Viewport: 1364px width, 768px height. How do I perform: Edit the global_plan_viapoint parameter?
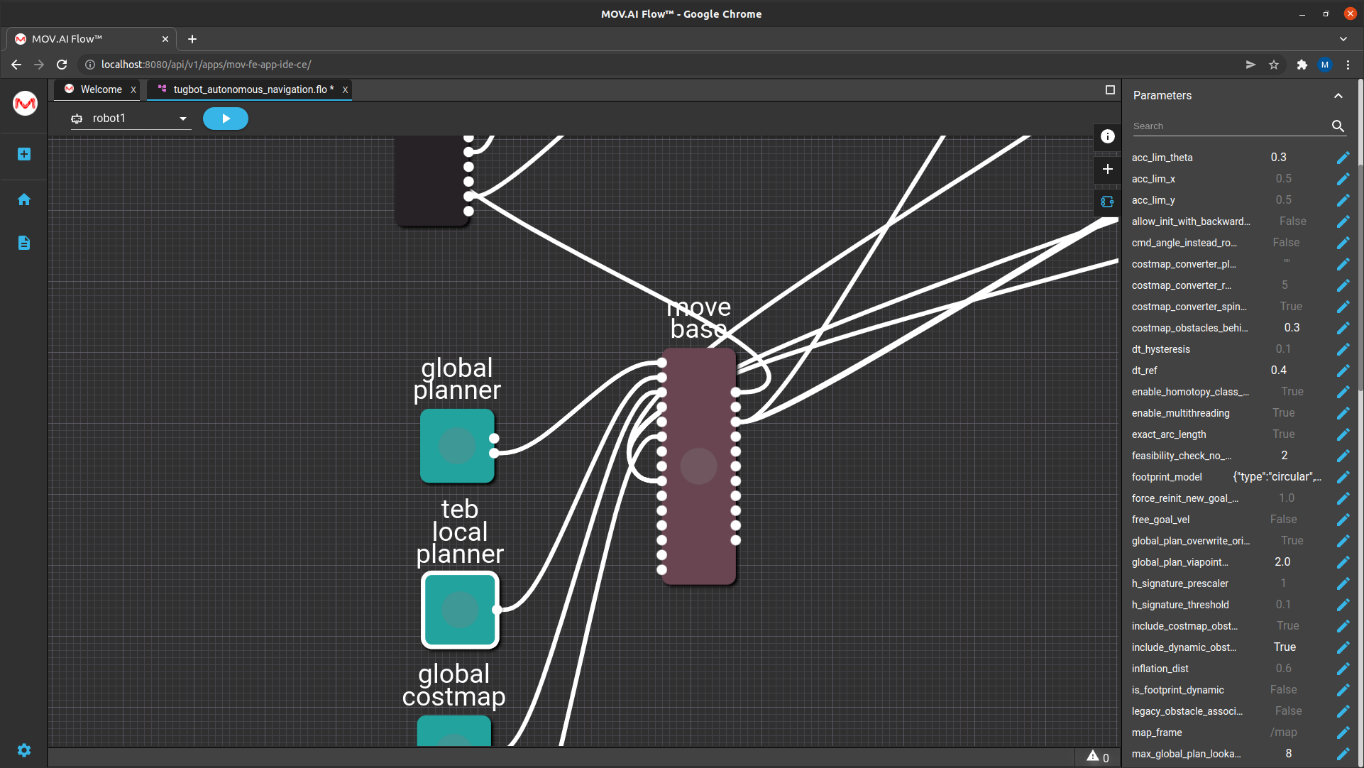[1343, 562]
